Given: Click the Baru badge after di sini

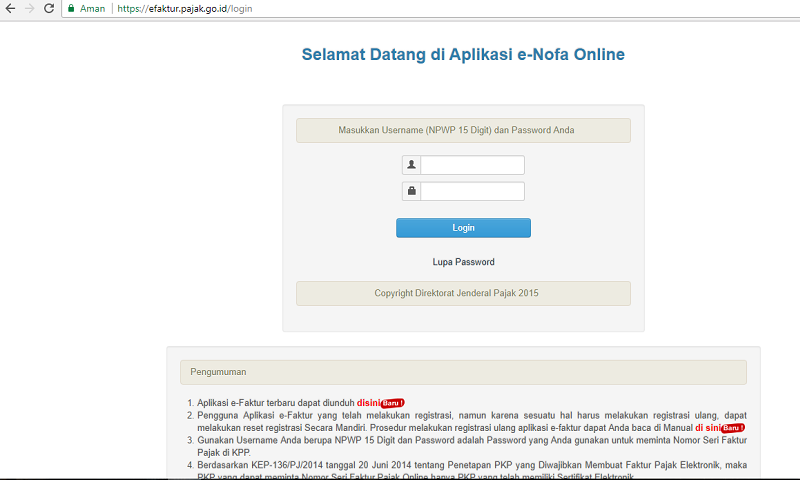Looking at the screenshot, I should click(734, 428).
